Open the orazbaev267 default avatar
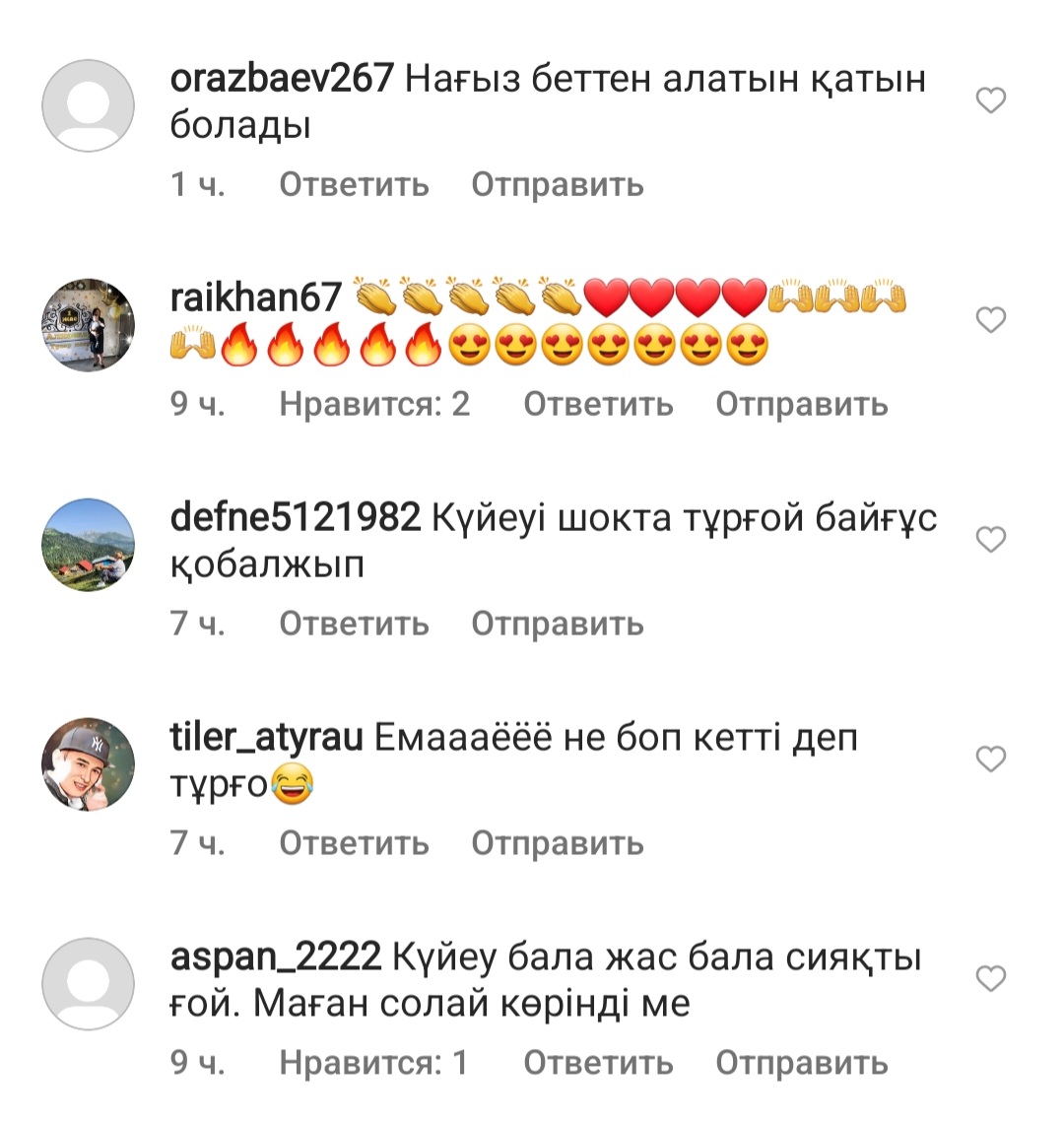This screenshot has width=1064, height=1123. click(88, 105)
